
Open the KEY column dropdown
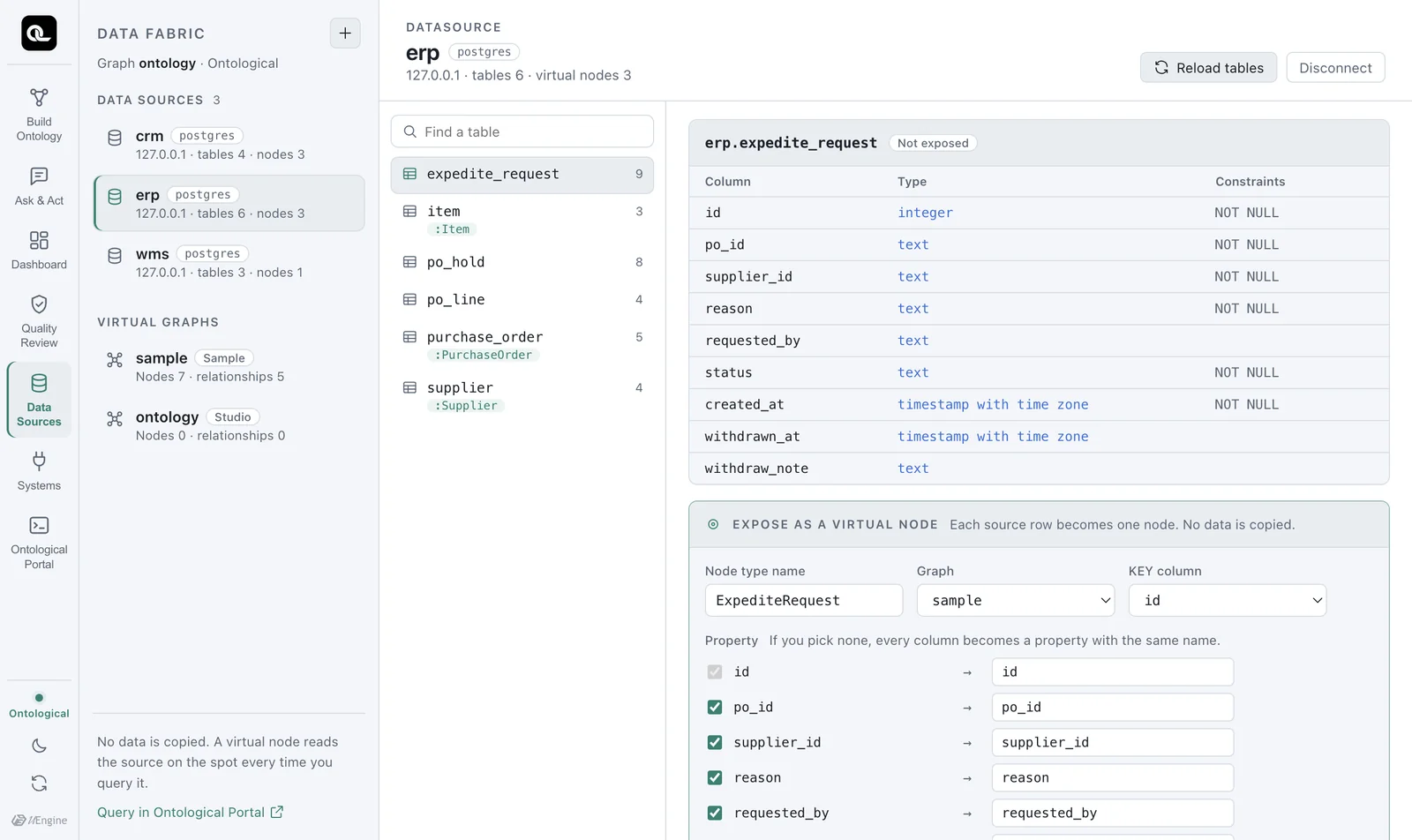tap(1228, 600)
